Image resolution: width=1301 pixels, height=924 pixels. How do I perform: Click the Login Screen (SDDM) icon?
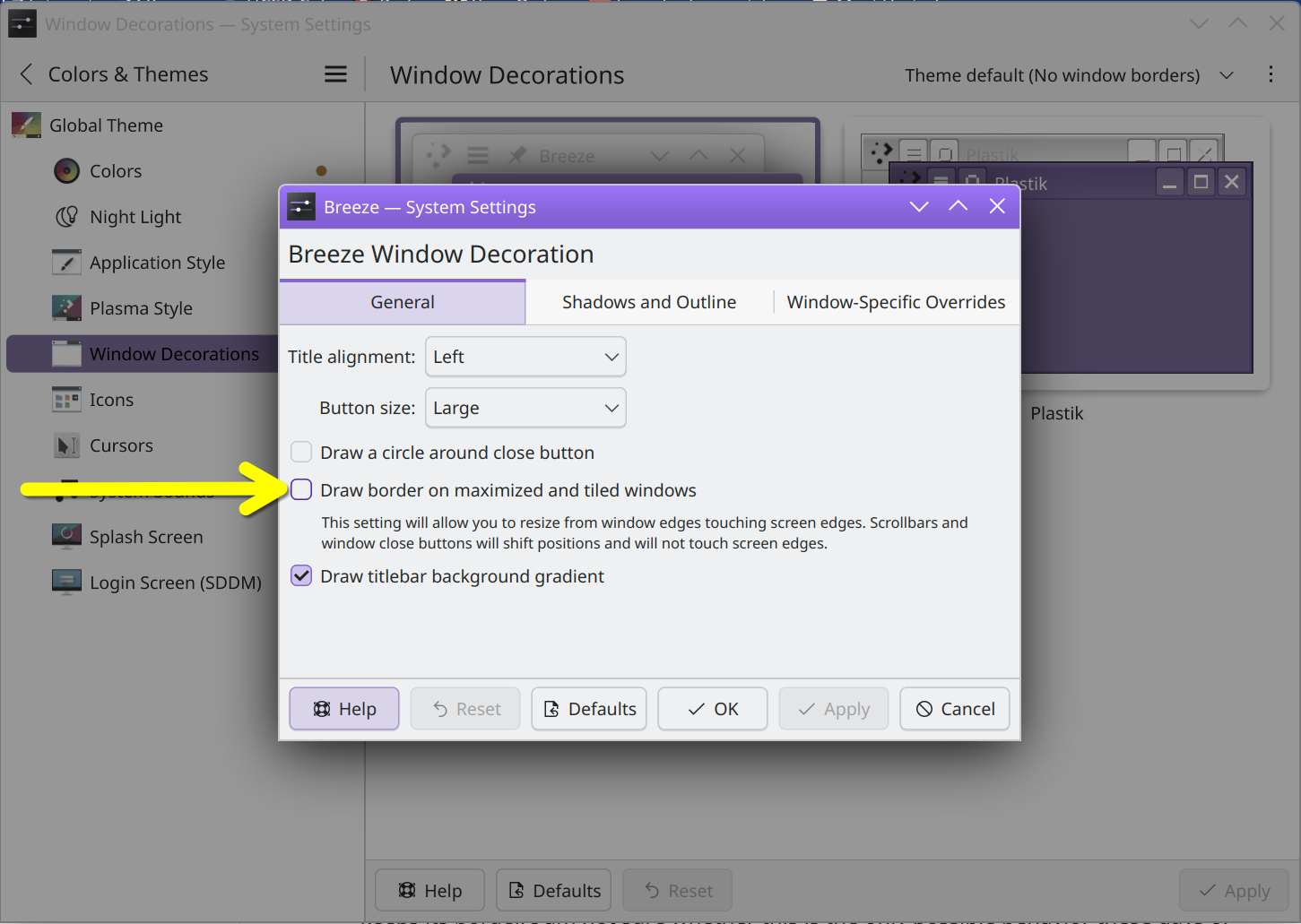coord(67,582)
